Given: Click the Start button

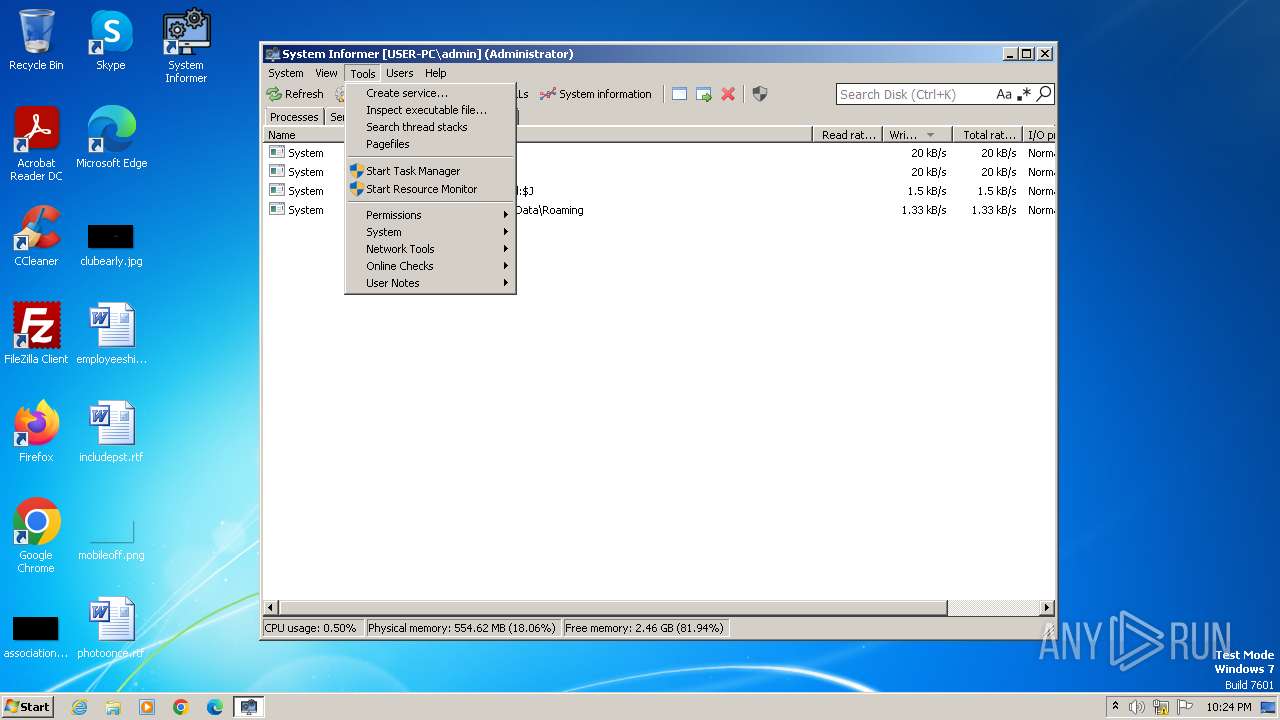Looking at the screenshot, I should pos(28,706).
